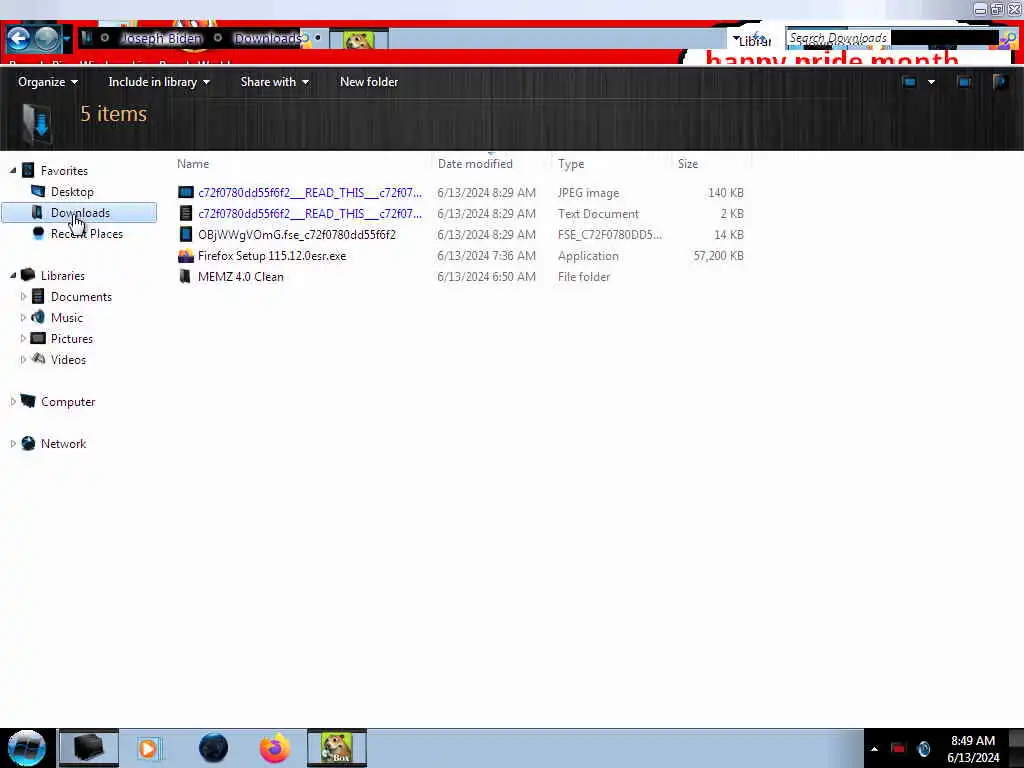Open the Include in library menu
The height and width of the screenshot is (768, 1024).
click(159, 82)
